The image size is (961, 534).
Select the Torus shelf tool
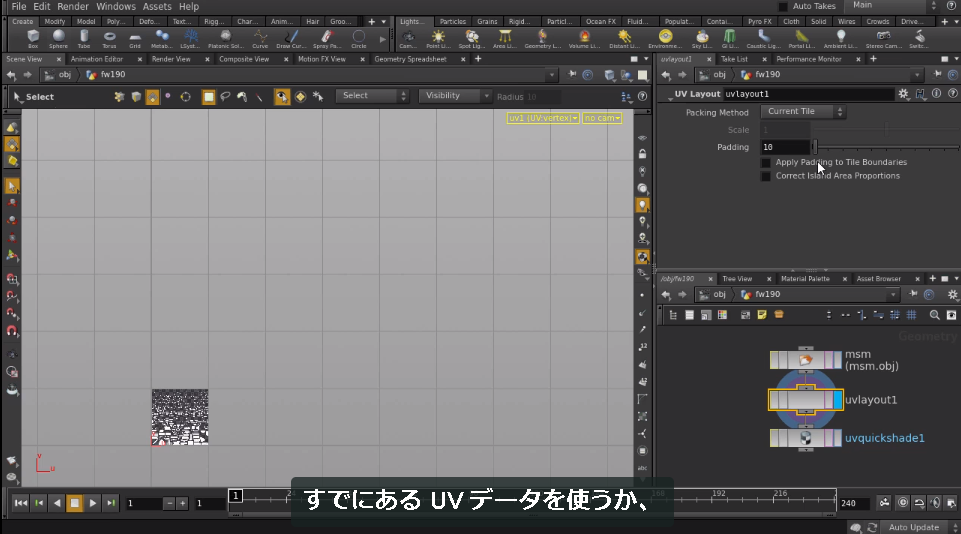[109, 39]
